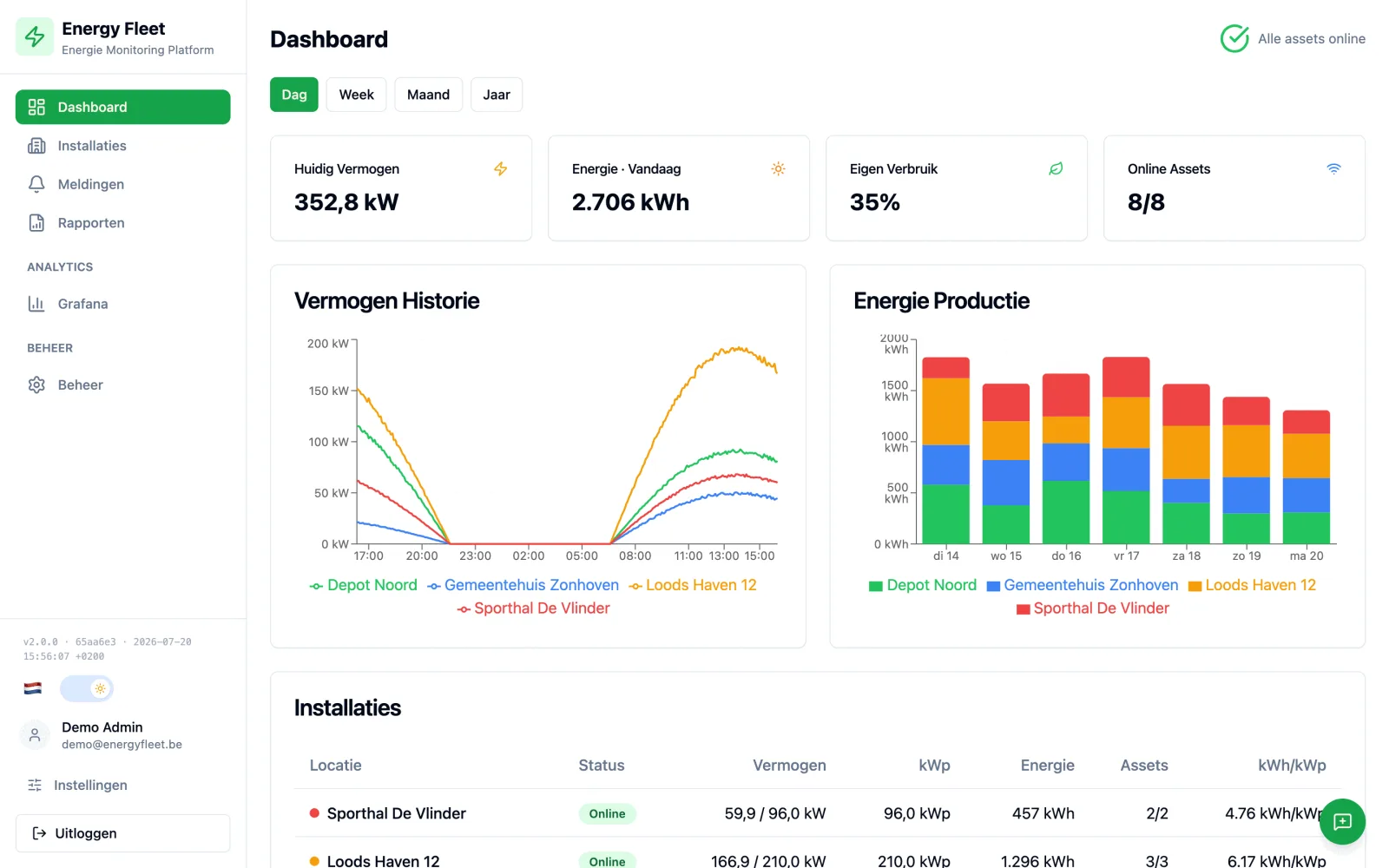Click the Grafana bar chart icon

36,304
